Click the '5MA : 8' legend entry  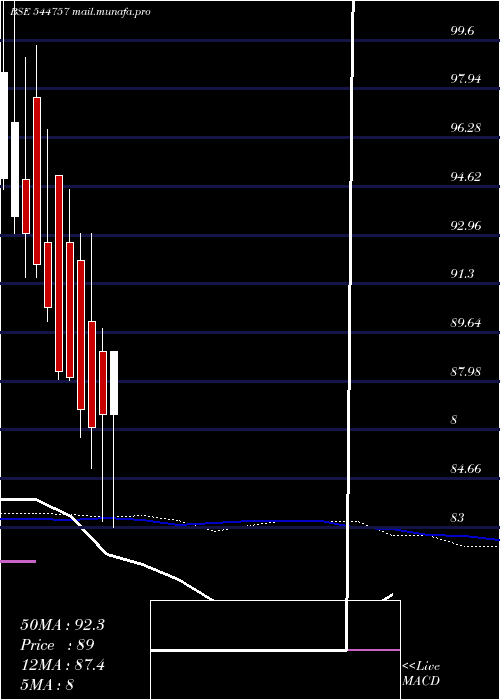tap(47, 684)
